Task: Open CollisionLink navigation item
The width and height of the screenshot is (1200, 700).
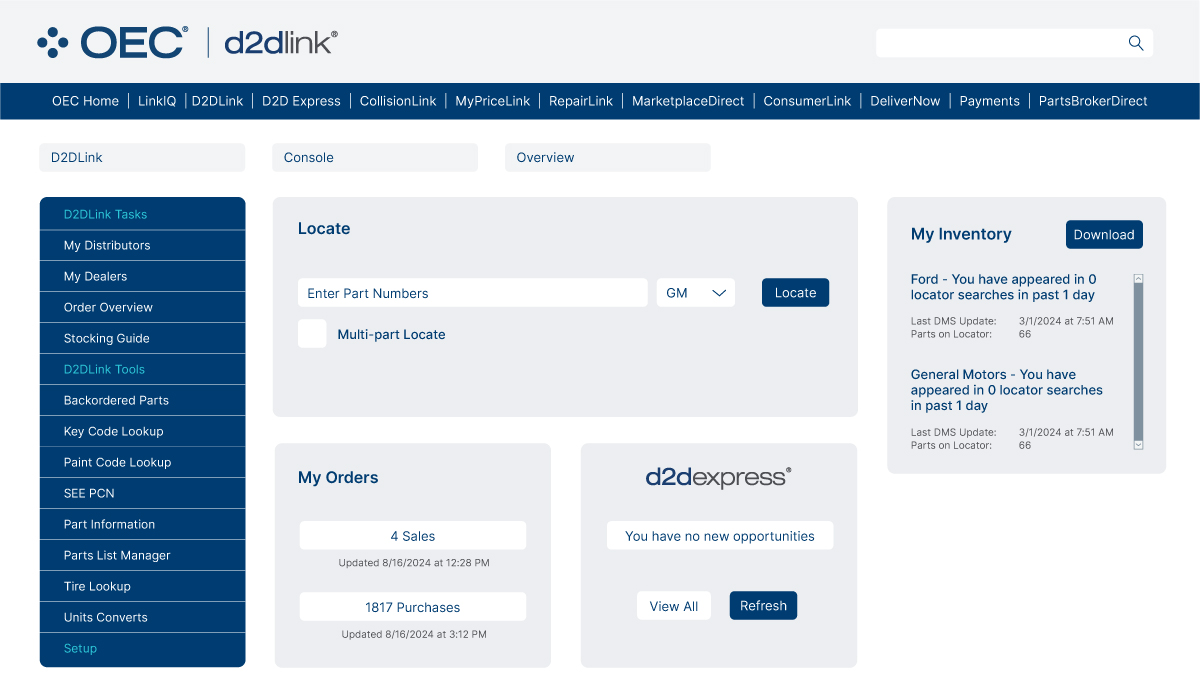Action: (x=398, y=101)
